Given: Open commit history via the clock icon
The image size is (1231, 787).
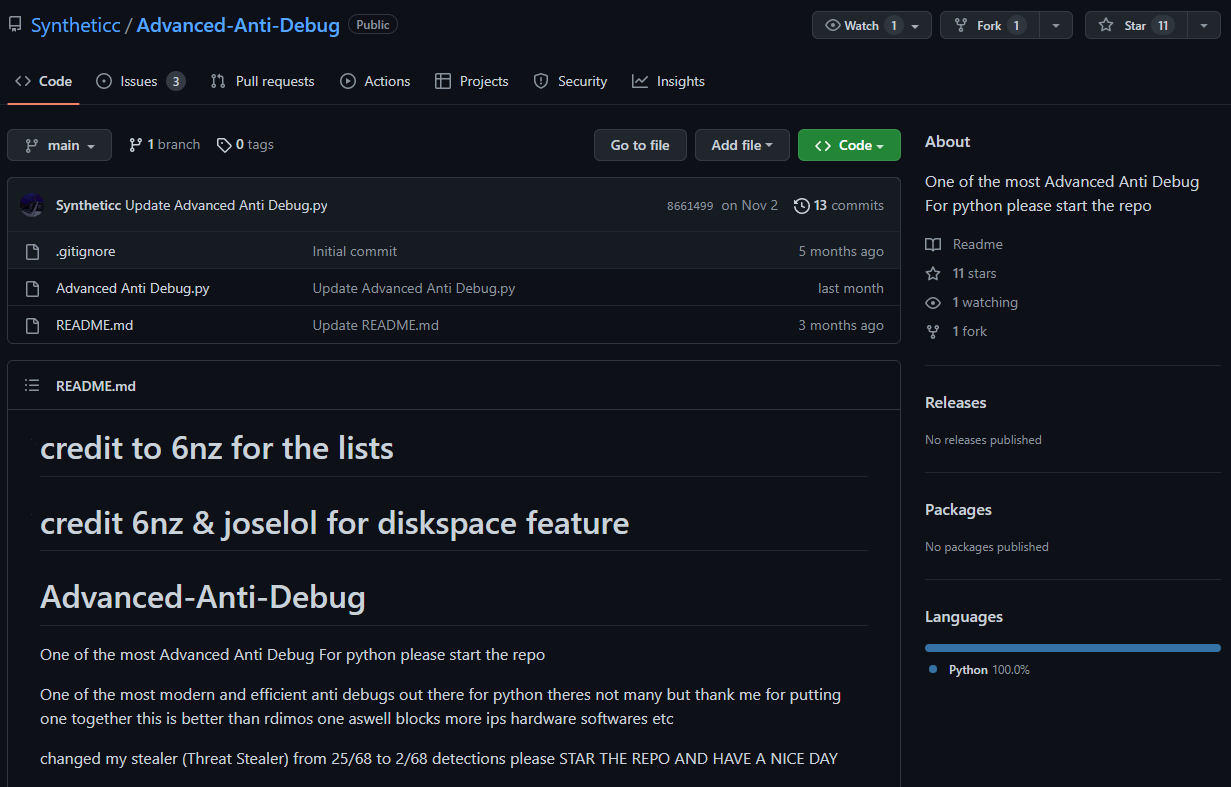Looking at the screenshot, I should (801, 205).
